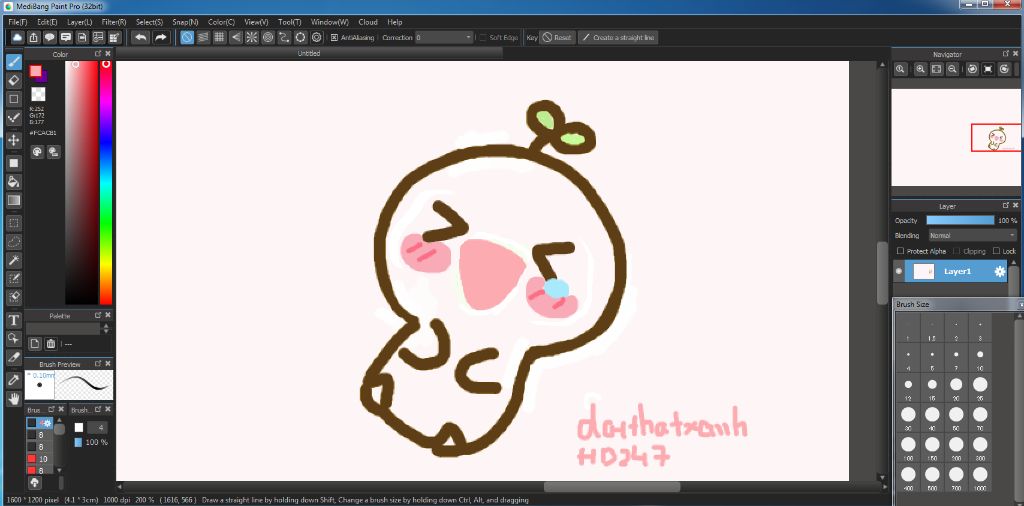
Task: Enable the Clipping checkbox
Action: (957, 251)
